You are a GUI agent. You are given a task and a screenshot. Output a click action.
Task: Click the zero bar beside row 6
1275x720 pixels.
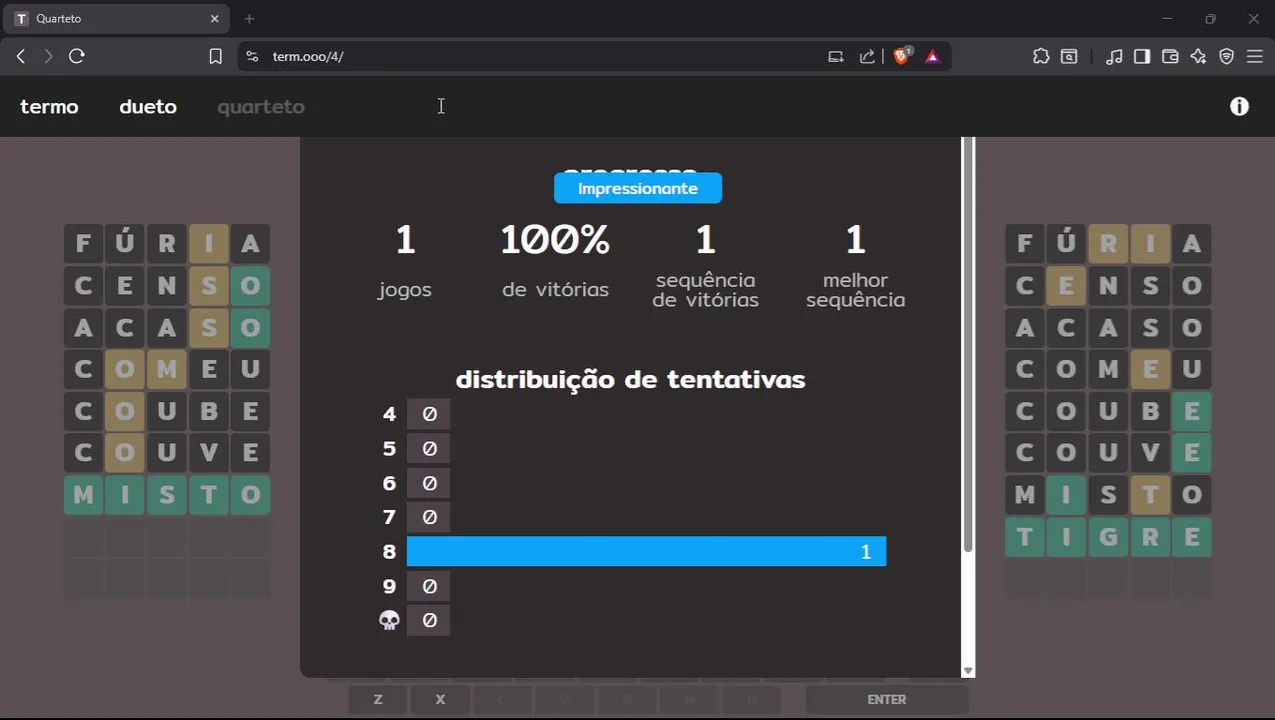pyautogui.click(x=429, y=483)
